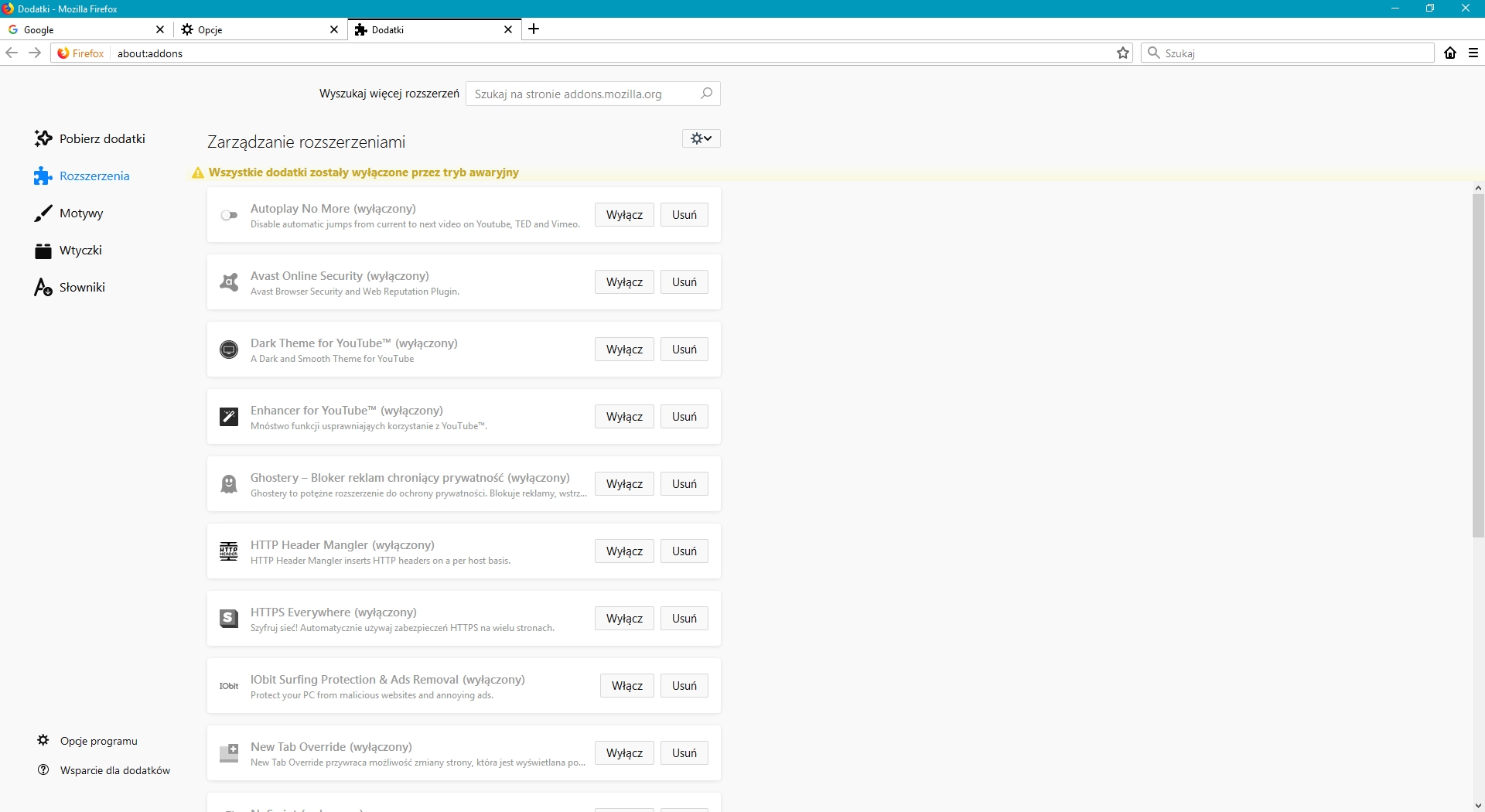Bookmark this page with the star icon
The image size is (1485, 812).
click(x=1123, y=53)
